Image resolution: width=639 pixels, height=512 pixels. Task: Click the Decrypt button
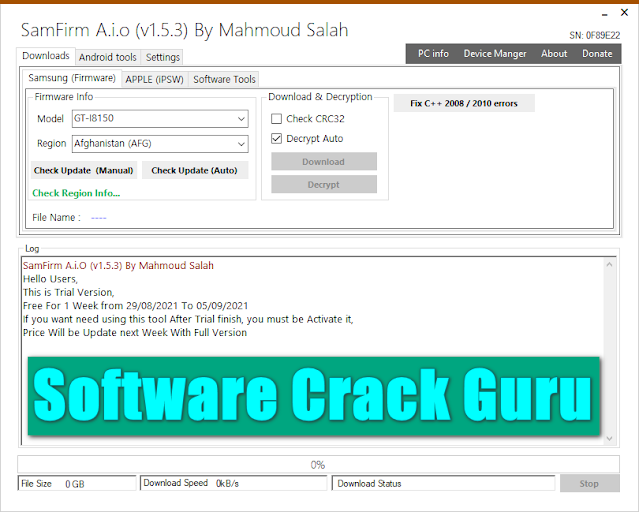pos(324,185)
